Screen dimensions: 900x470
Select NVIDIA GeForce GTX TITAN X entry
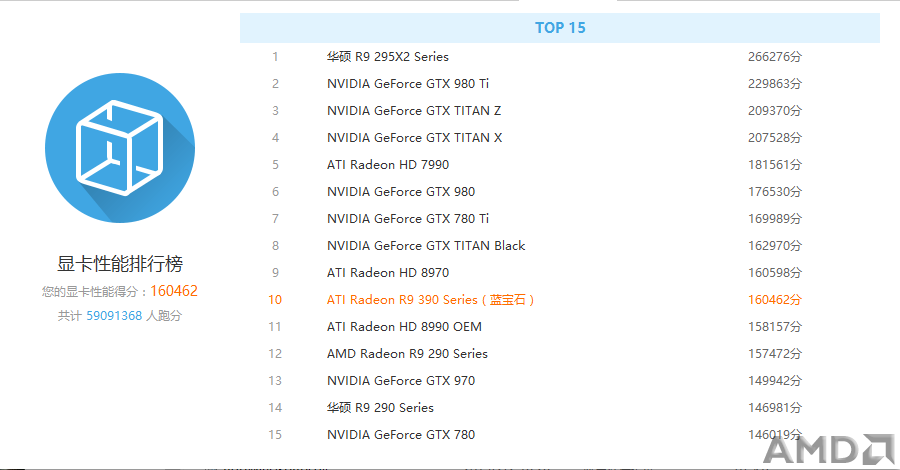[x=414, y=138]
